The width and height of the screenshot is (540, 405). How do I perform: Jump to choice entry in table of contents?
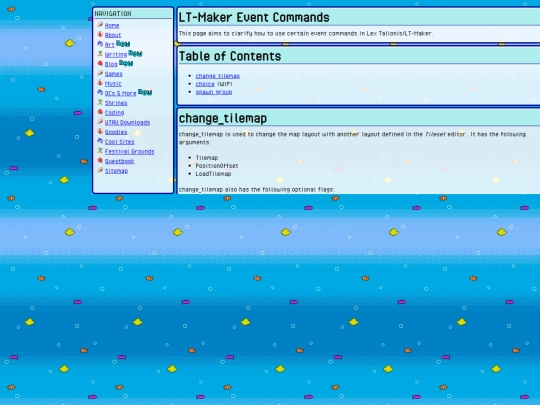[x=205, y=84]
